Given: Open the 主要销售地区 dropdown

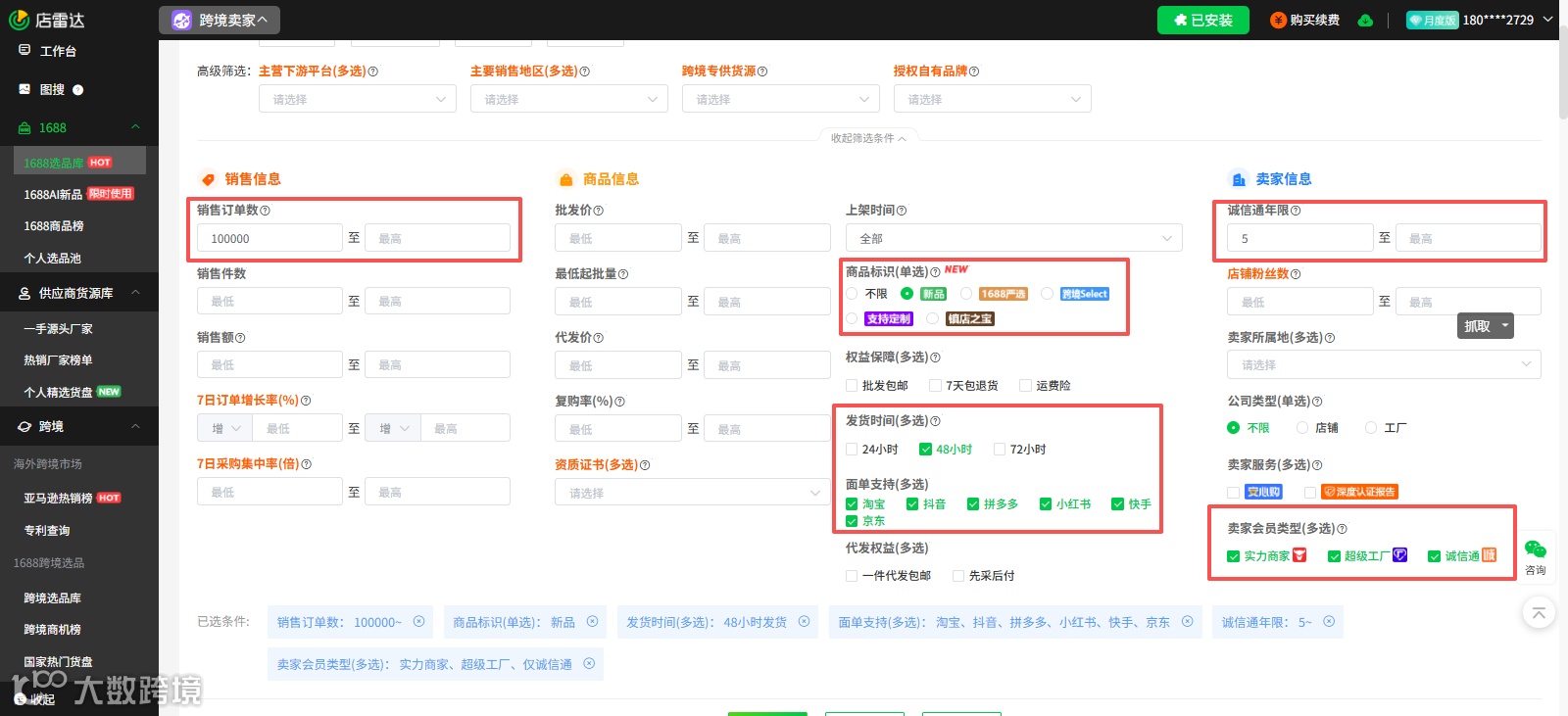Looking at the screenshot, I should pyautogui.click(x=569, y=99).
